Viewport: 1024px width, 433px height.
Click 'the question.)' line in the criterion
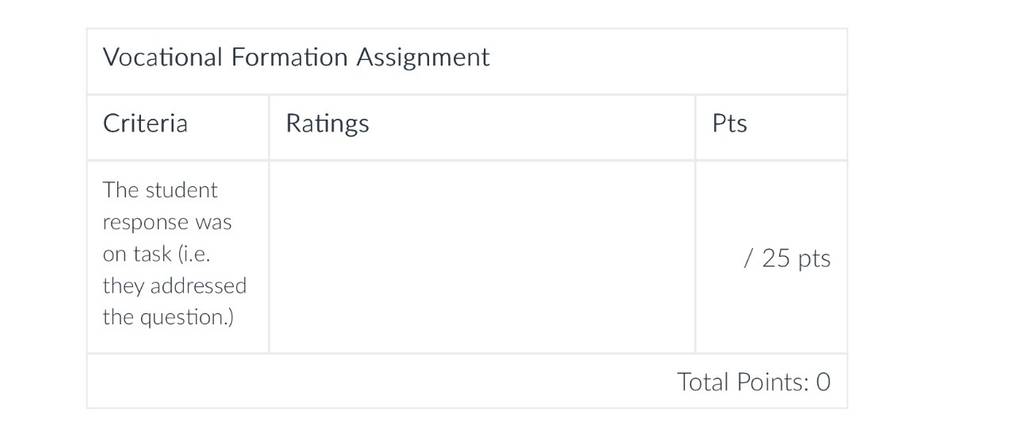point(168,317)
